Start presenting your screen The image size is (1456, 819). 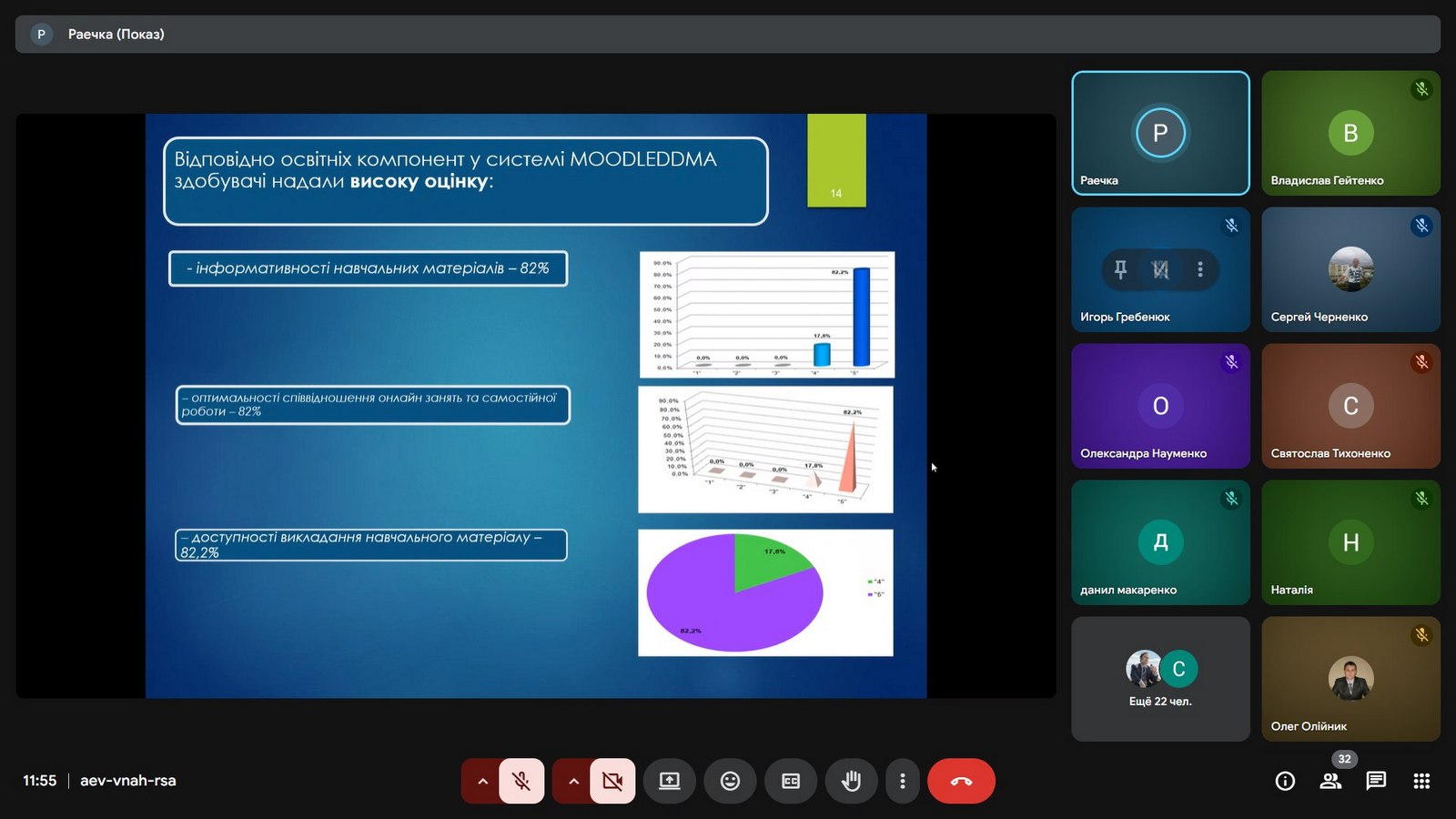(x=670, y=781)
